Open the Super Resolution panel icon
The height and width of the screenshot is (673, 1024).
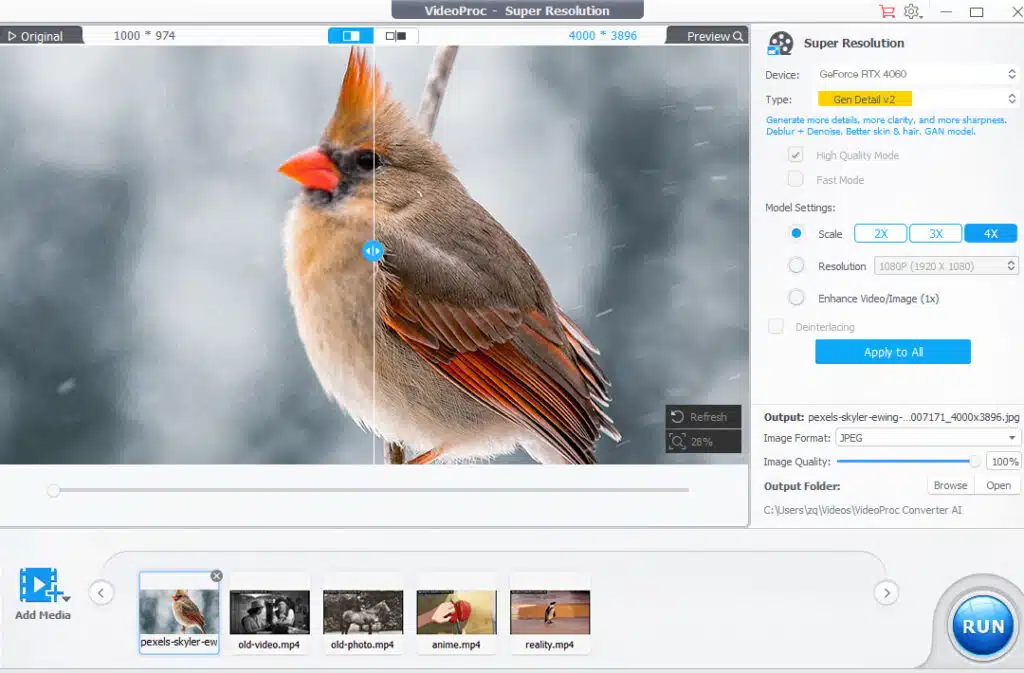[x=780, y=42]
